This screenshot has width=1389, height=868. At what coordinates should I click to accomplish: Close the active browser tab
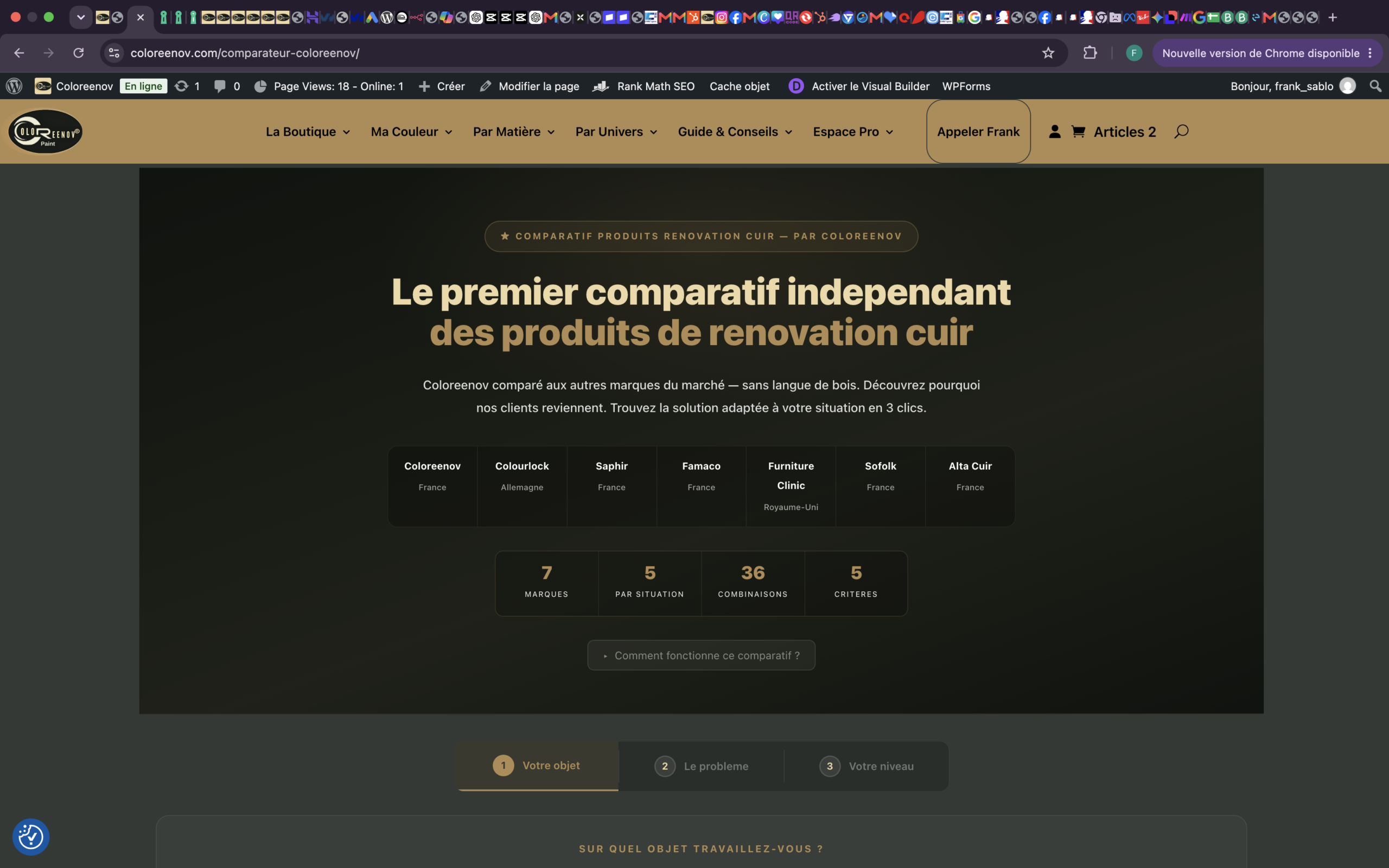tap(140, 17)
